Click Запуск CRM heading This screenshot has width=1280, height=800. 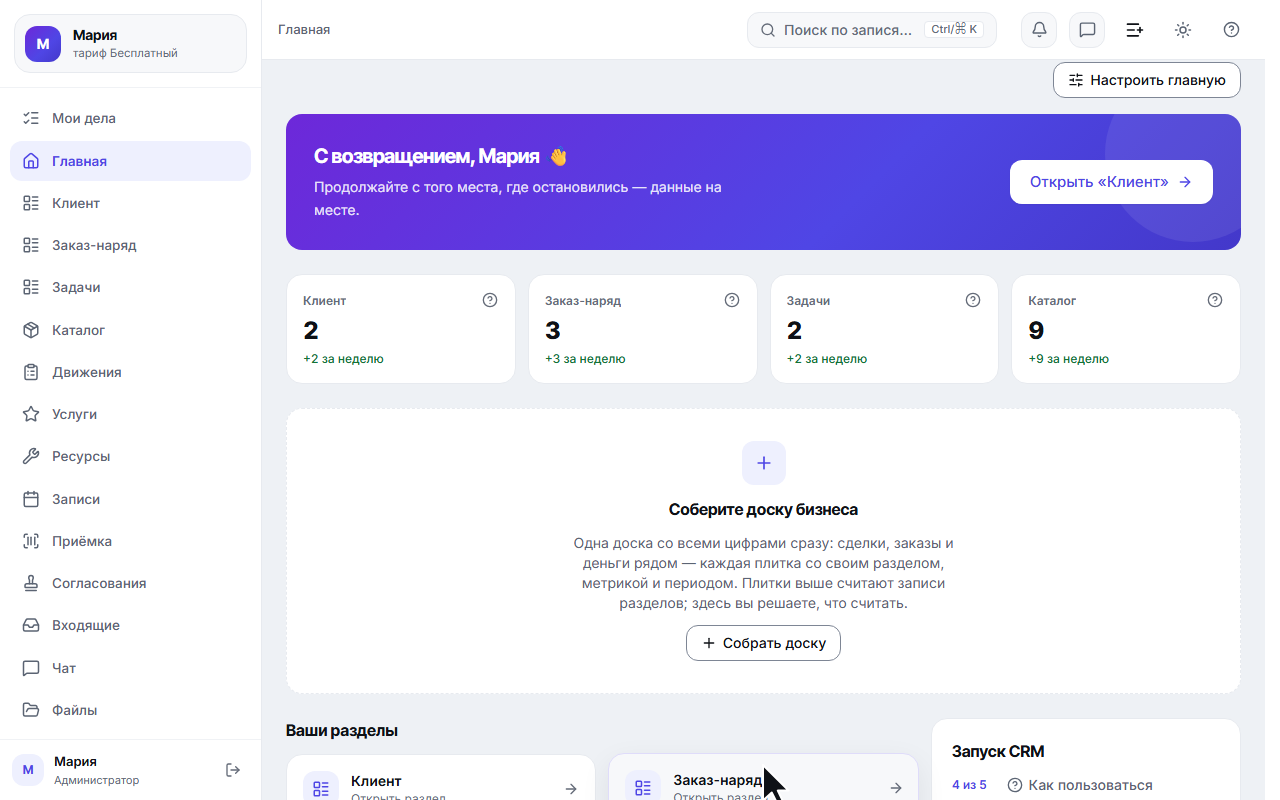tap(998, 751)
